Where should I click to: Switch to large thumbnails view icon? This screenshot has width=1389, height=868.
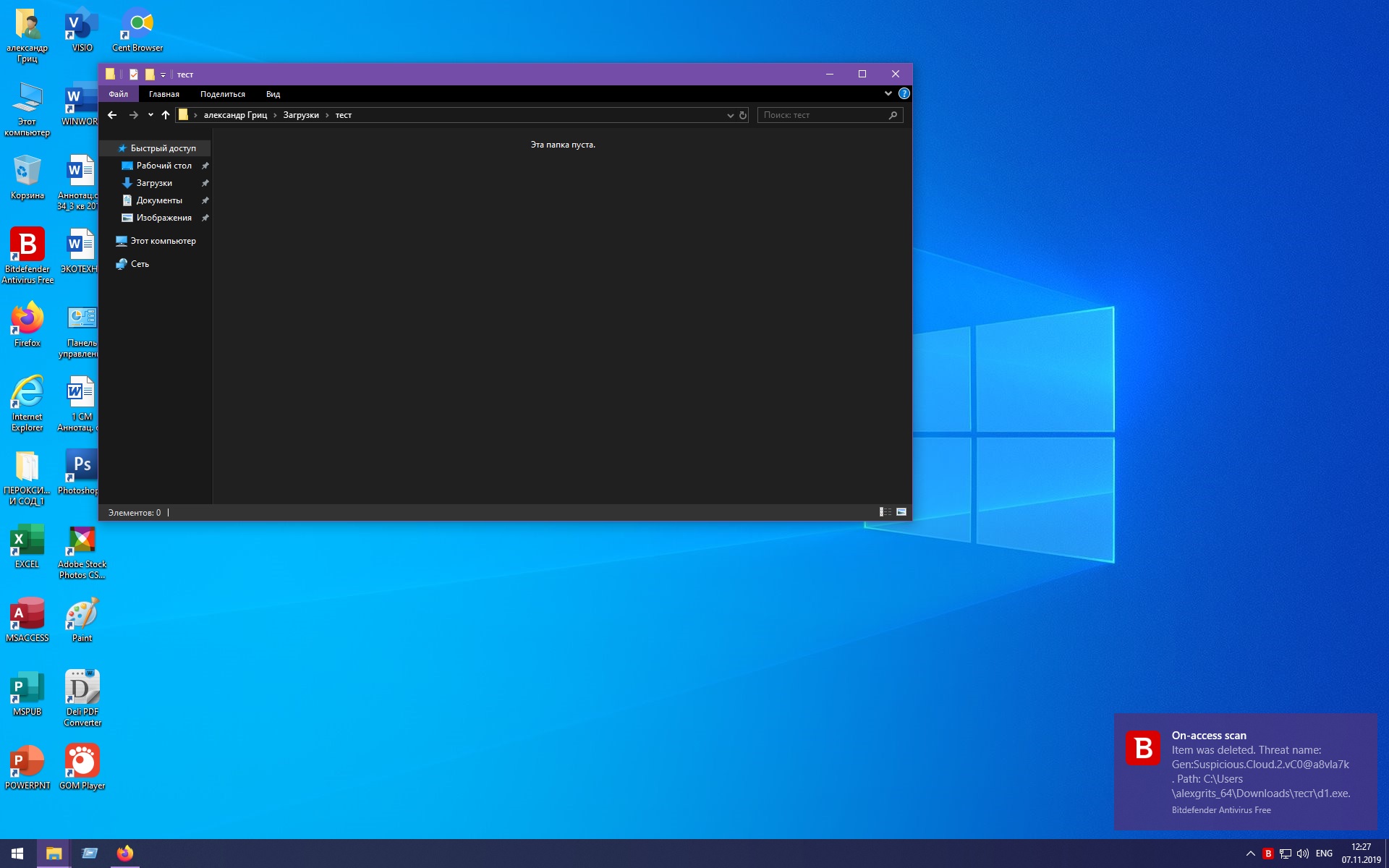pyautogui.click(x=901, y=512)
